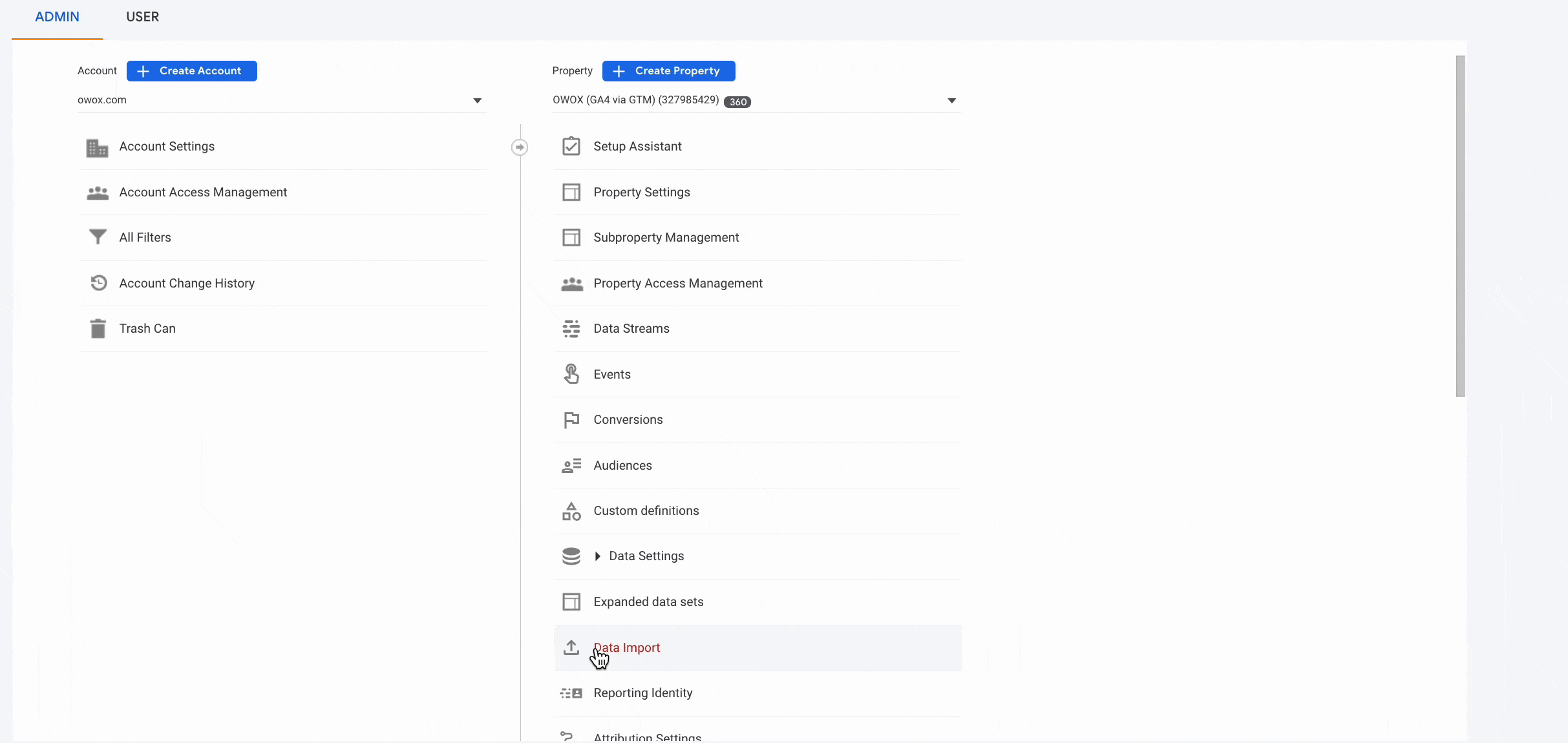The image size is (1568, 743).
Task: Open the owox.com account dropdown
Action: [477, 99]
